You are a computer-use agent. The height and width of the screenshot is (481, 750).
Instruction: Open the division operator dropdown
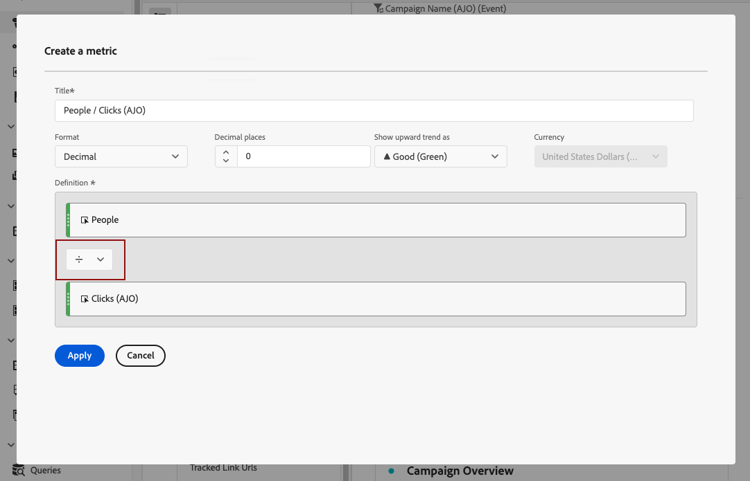tap(89, 259)
